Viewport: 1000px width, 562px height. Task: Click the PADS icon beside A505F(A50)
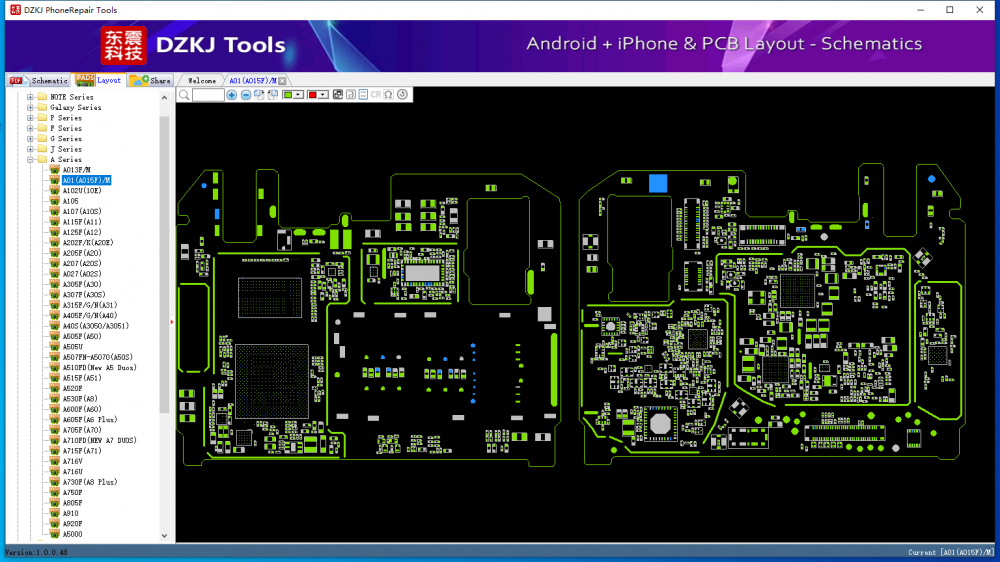point(55,337)
